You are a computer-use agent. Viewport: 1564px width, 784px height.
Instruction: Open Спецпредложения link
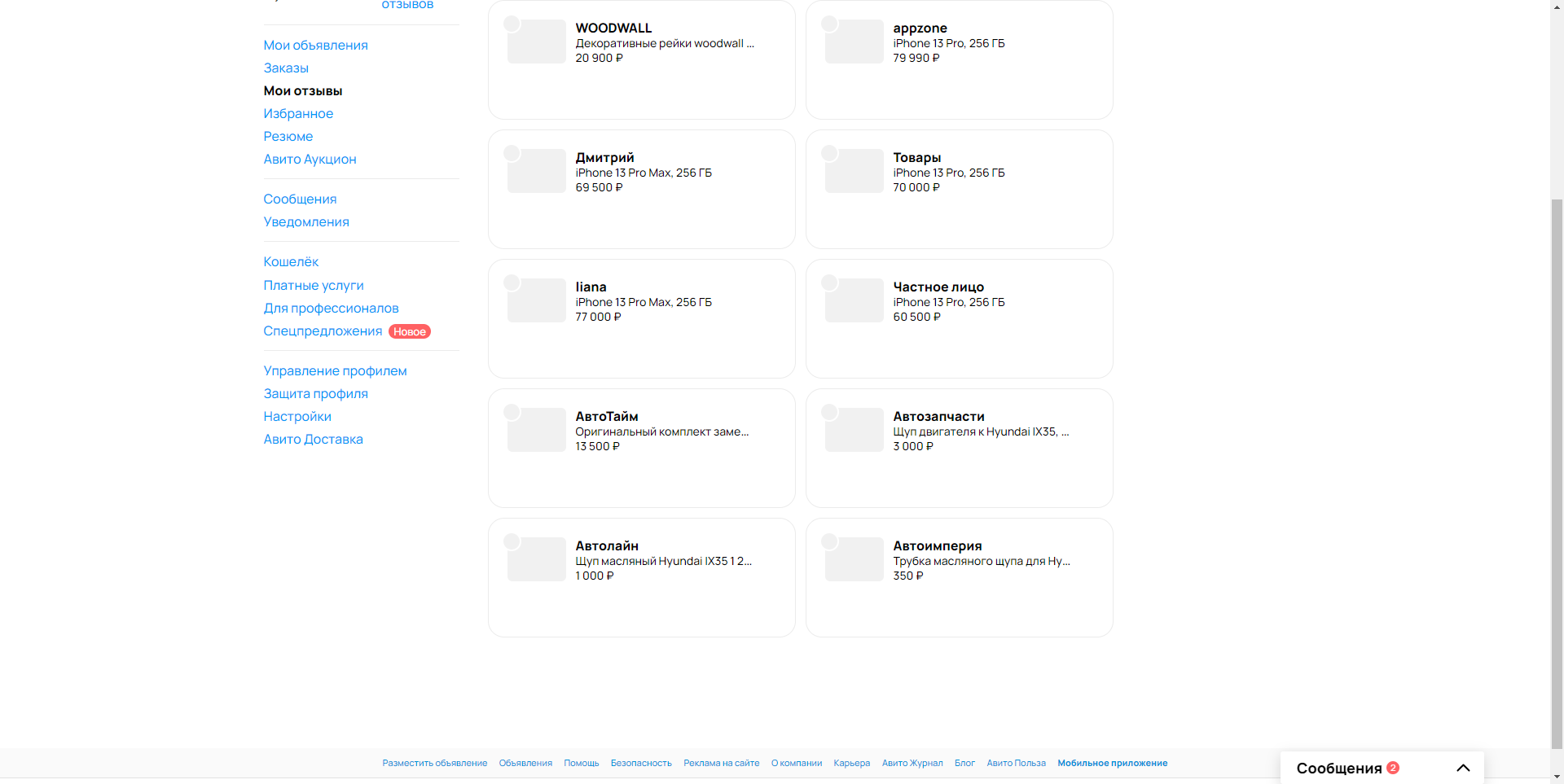[323, 331]
